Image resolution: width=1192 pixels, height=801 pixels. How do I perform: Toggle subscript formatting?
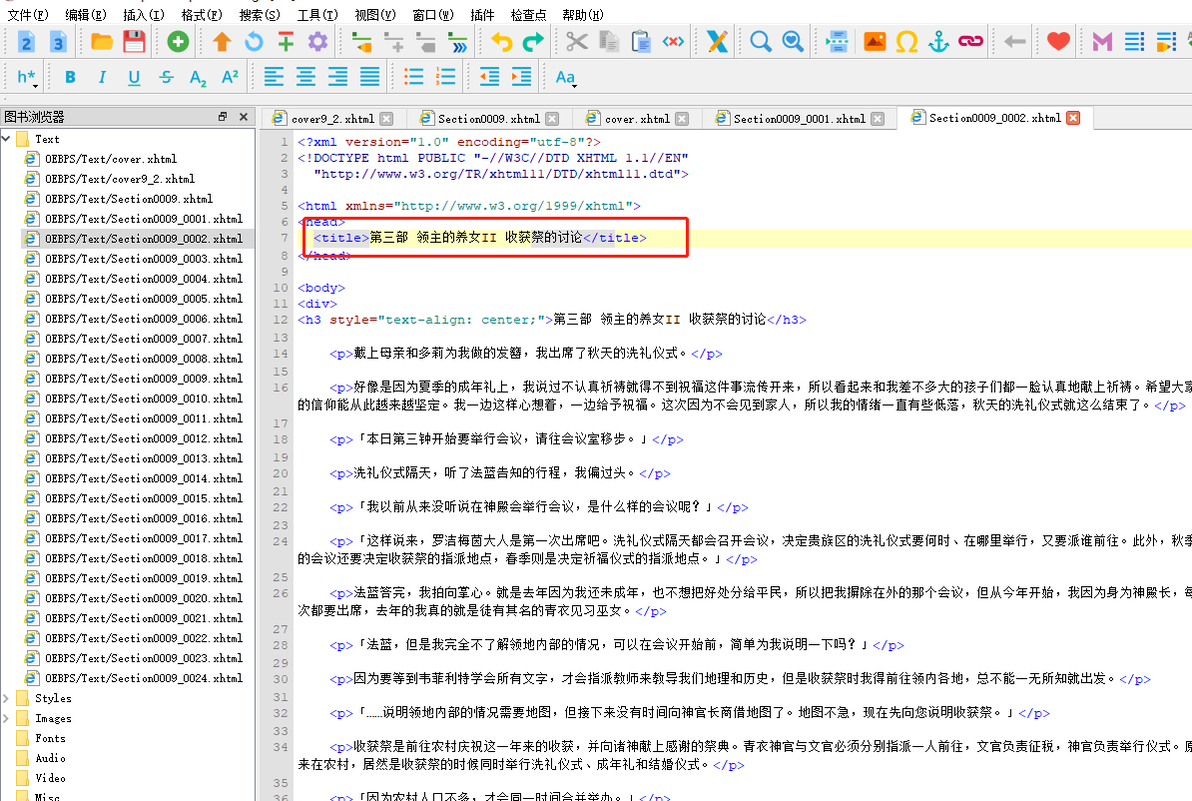198,78
